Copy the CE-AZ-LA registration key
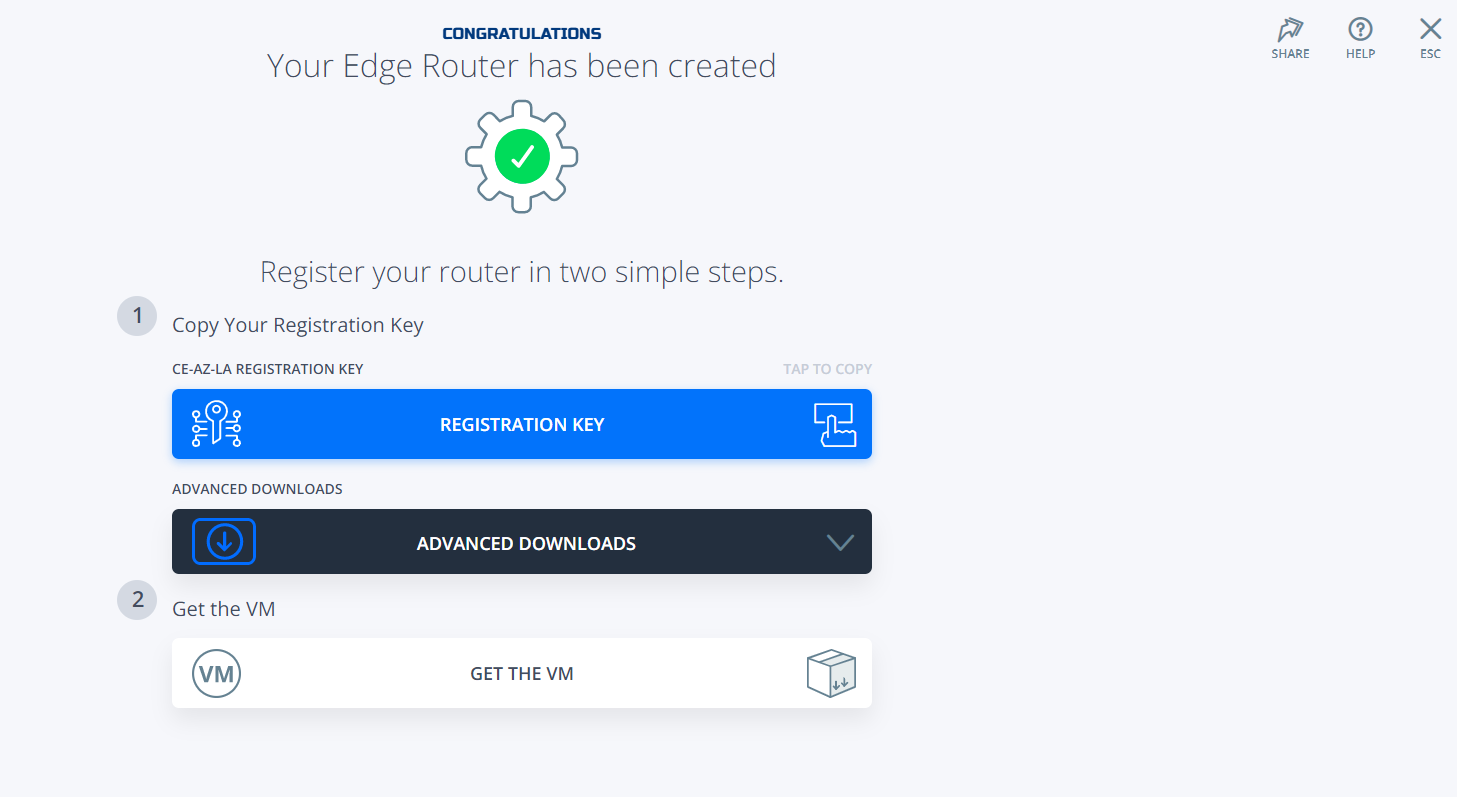1457x797 pixels. pyautogui.click(x=521, y=424)
